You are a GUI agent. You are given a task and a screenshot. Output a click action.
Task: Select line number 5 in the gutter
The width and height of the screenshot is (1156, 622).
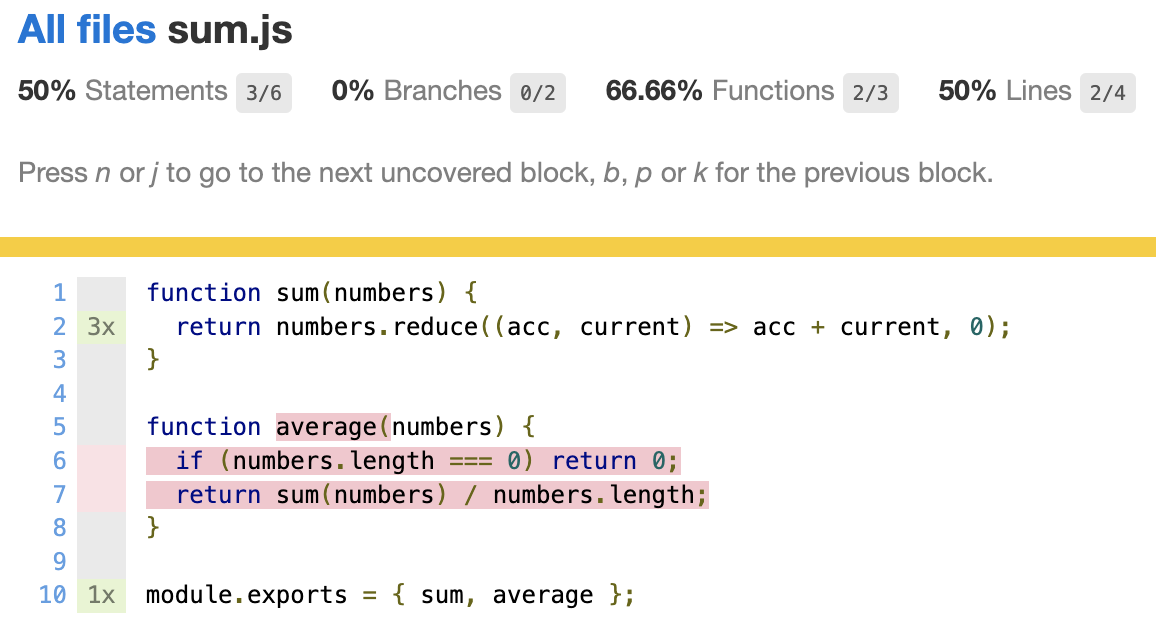click(59, 427)
